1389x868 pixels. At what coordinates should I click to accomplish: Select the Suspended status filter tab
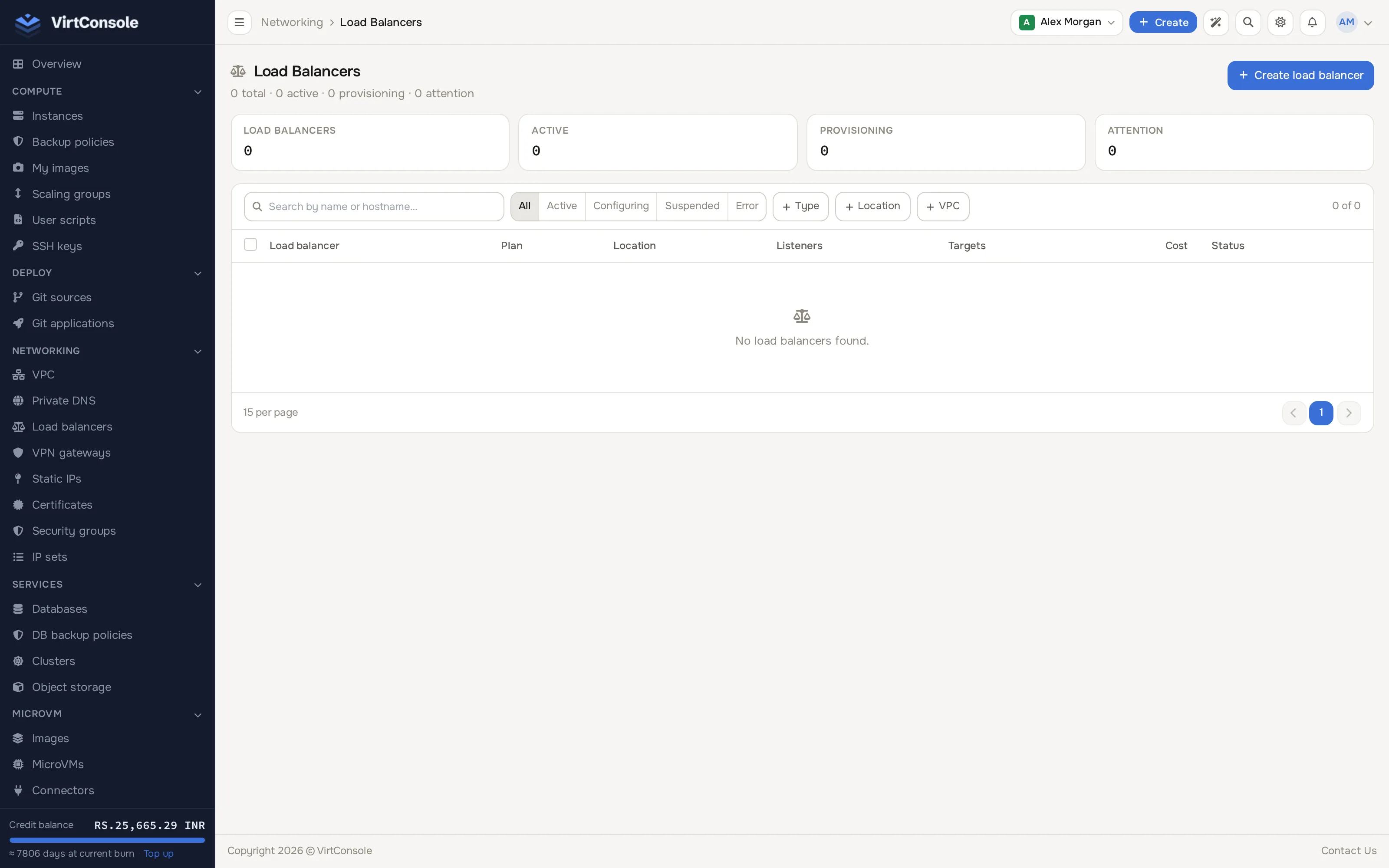(692, 206)
